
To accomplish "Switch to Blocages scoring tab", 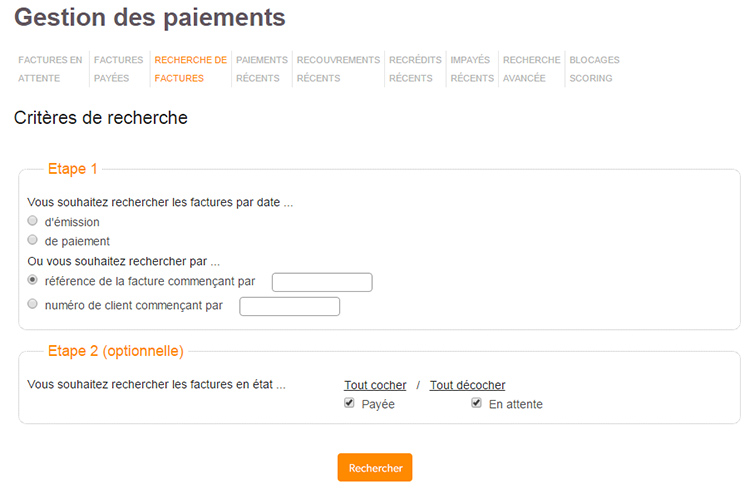I will pyautogui.click(x=594, y=69).
